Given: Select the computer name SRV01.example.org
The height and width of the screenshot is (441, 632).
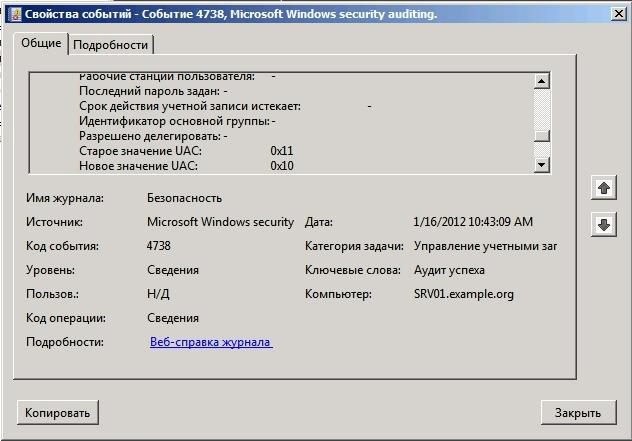Looking at the screenshot, I should click(464, 294).
